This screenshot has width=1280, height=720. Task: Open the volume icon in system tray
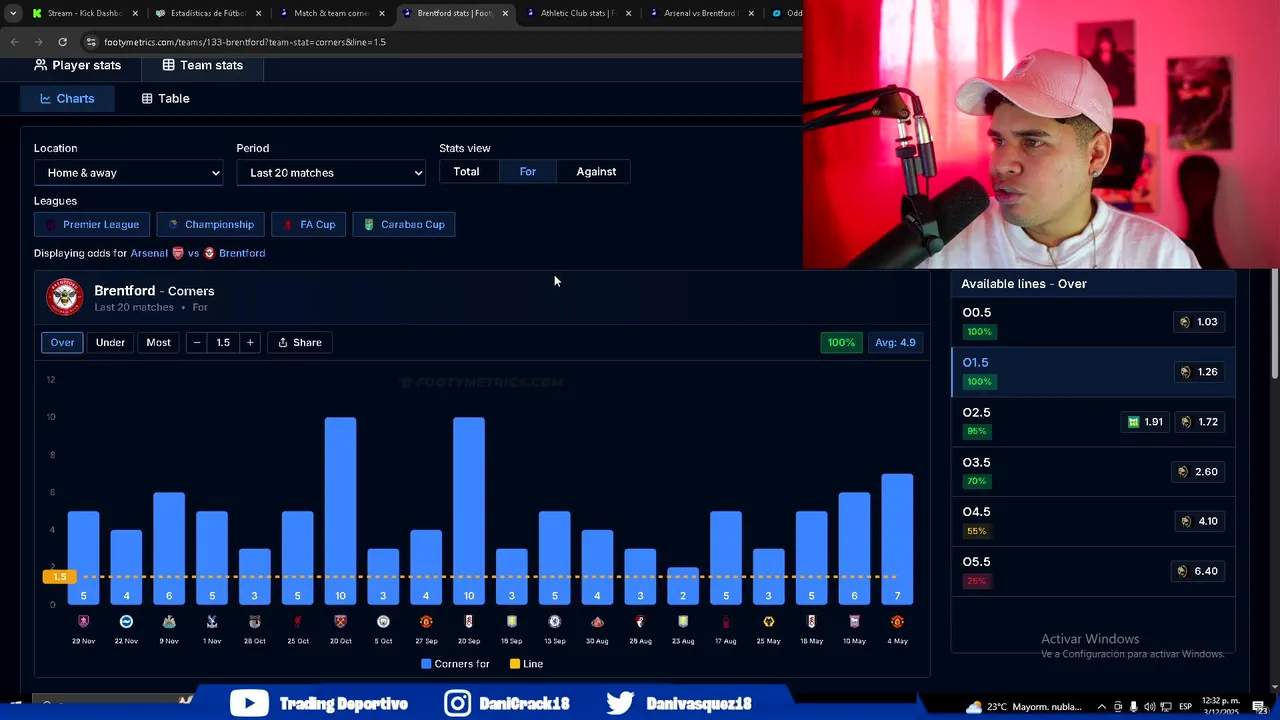1150,707
